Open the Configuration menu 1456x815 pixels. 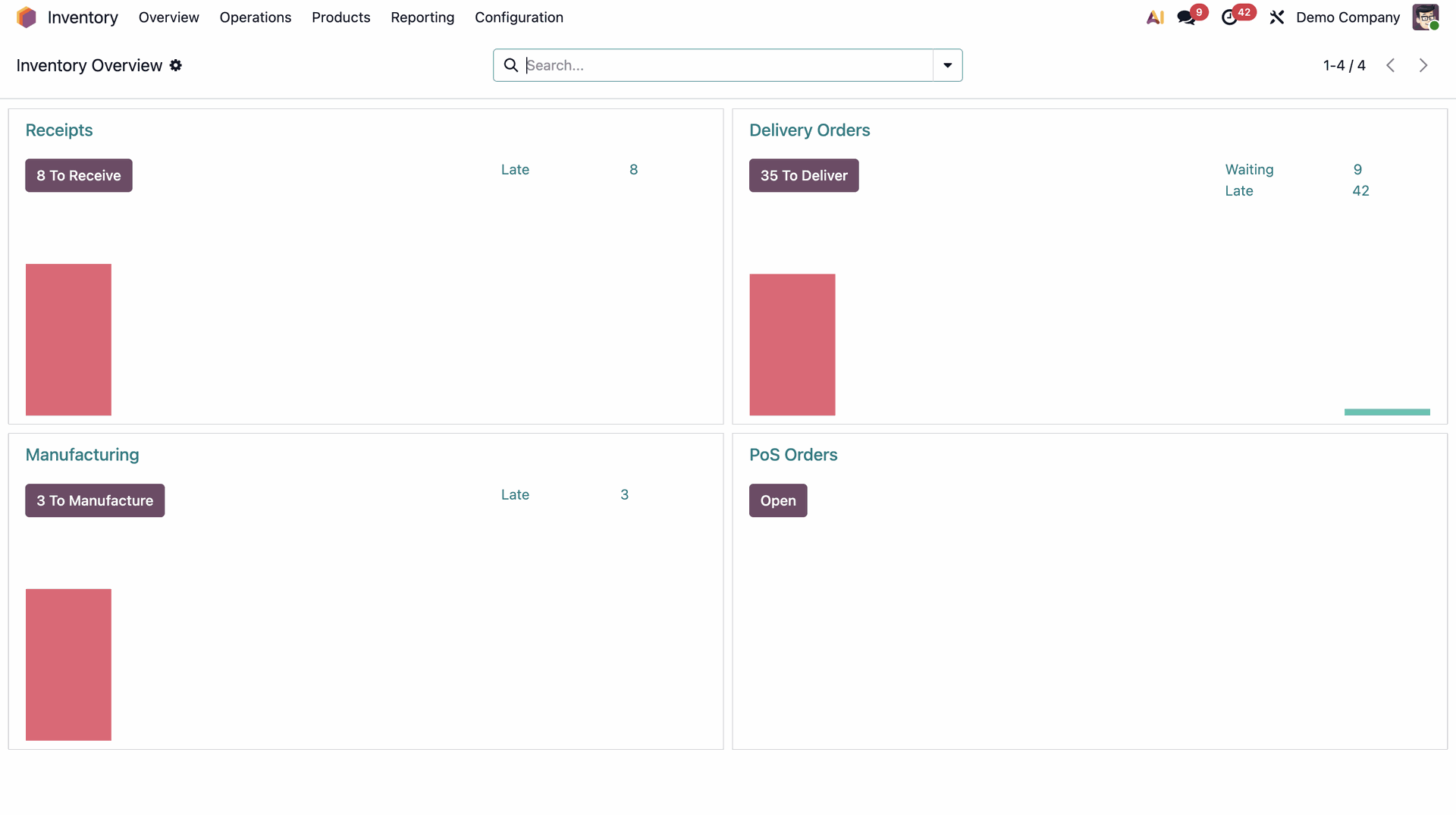pyautogui.click(x=519, y=17)
